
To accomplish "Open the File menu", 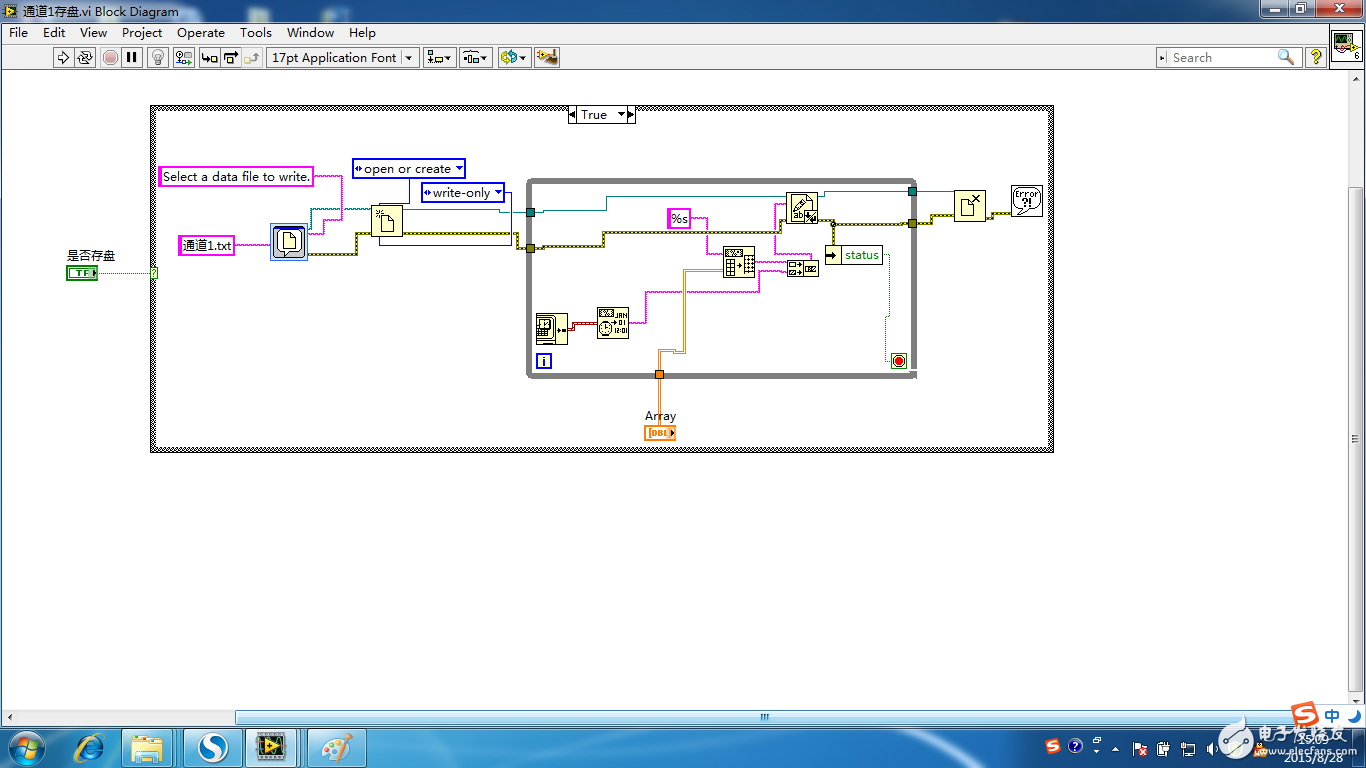I will [18, 33].
